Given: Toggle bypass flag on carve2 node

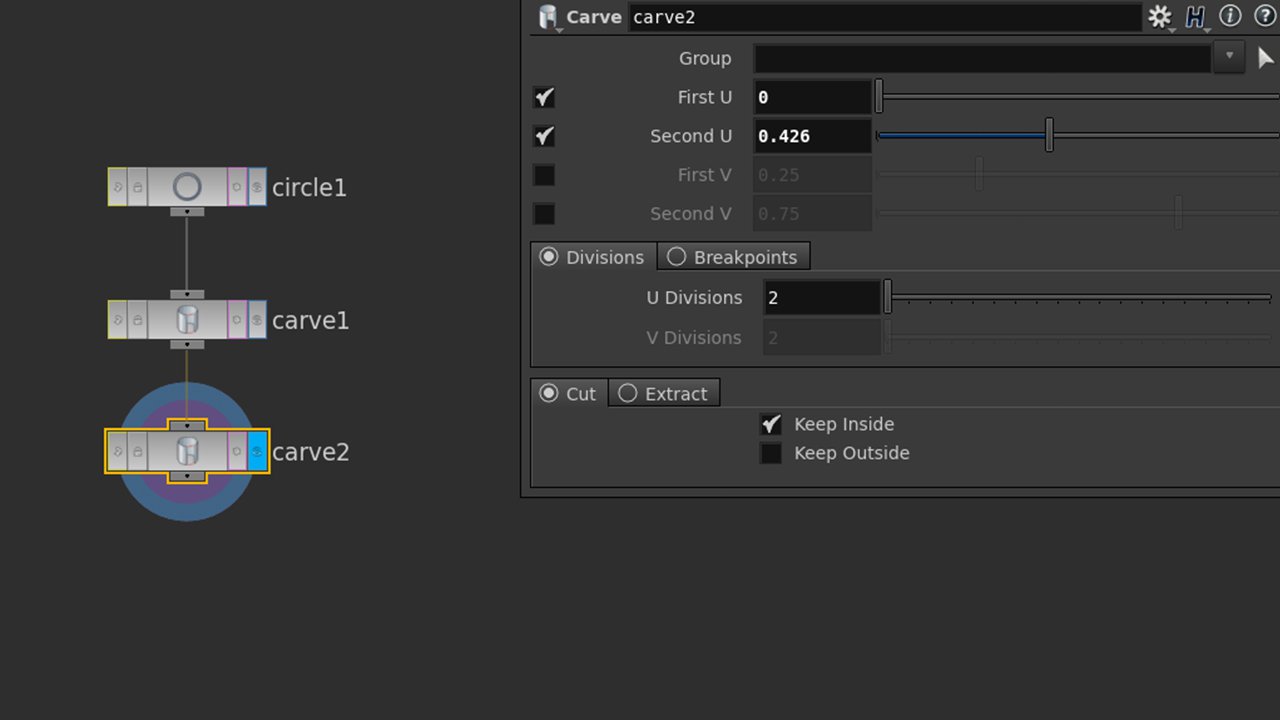Looking at the screenshot, I should pos(118,452).
